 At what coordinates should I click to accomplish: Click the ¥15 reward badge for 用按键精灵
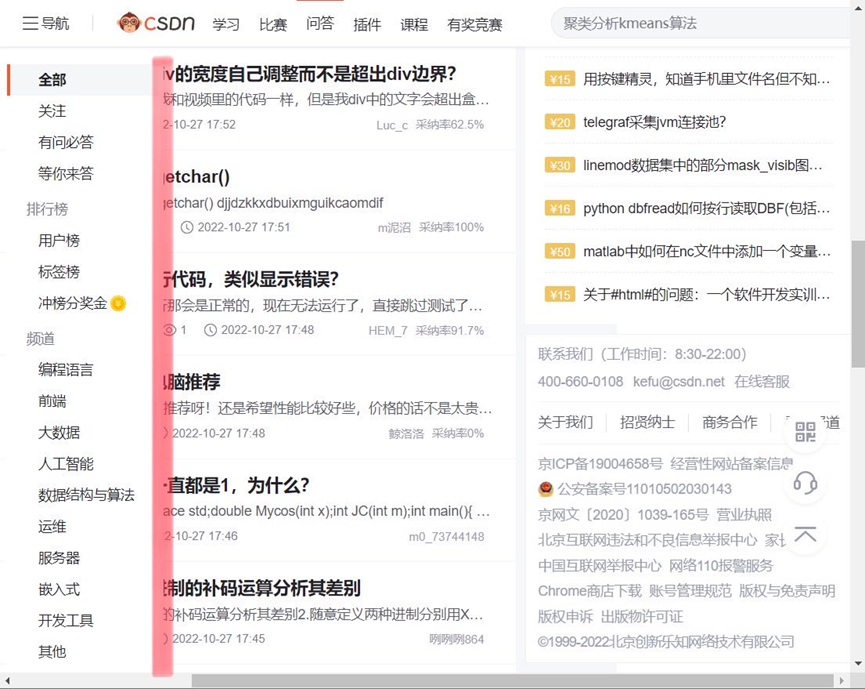(559, 79)
